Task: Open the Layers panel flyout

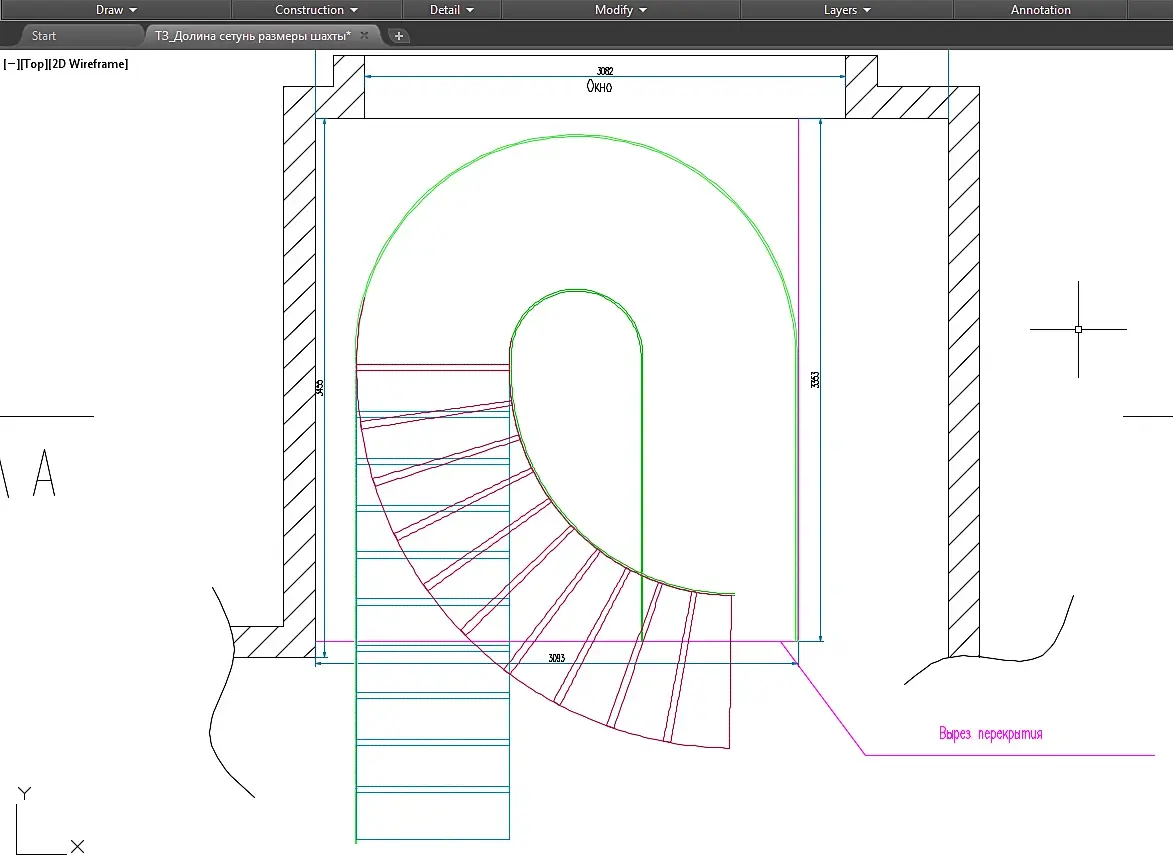Action: [x=847, y=10]
